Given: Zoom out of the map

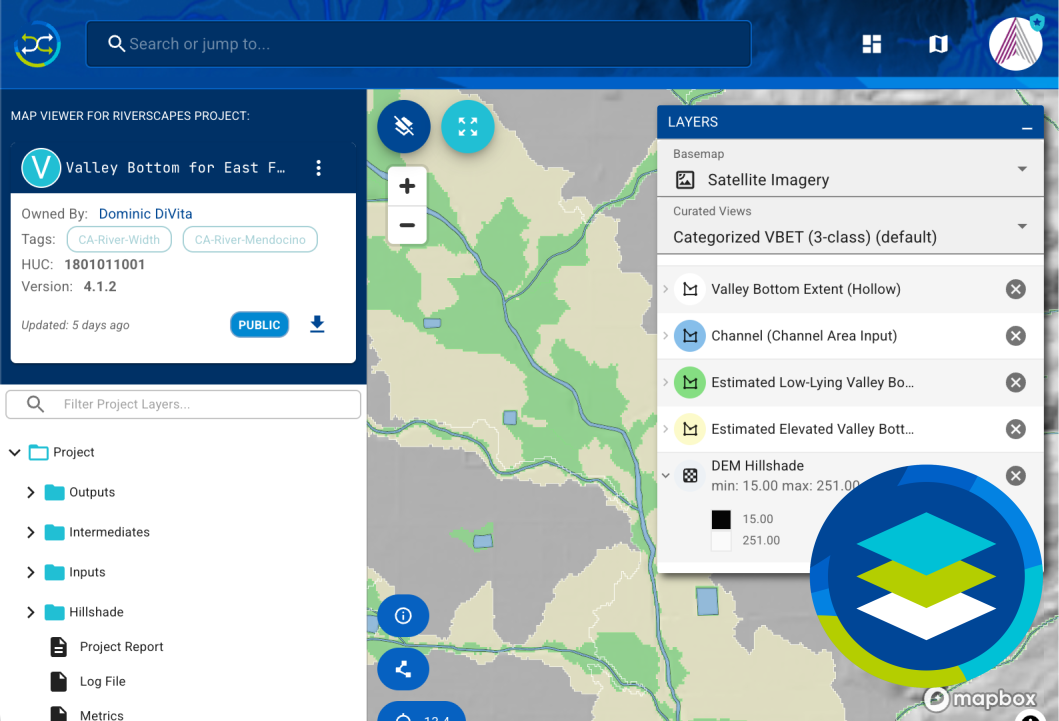Looking at the screenshot, I should (407, 225).
